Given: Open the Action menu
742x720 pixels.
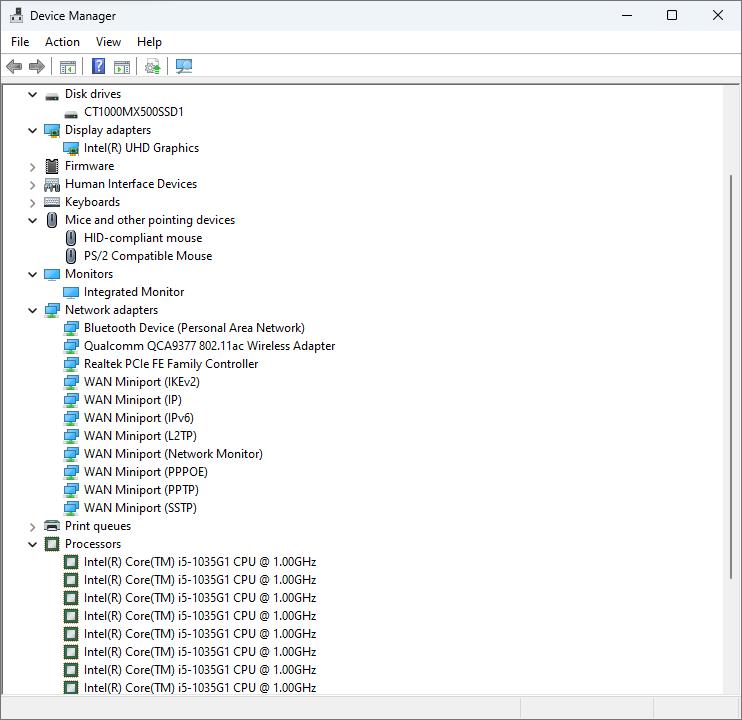Looking at the screenshot, I should tap(62, 42).
